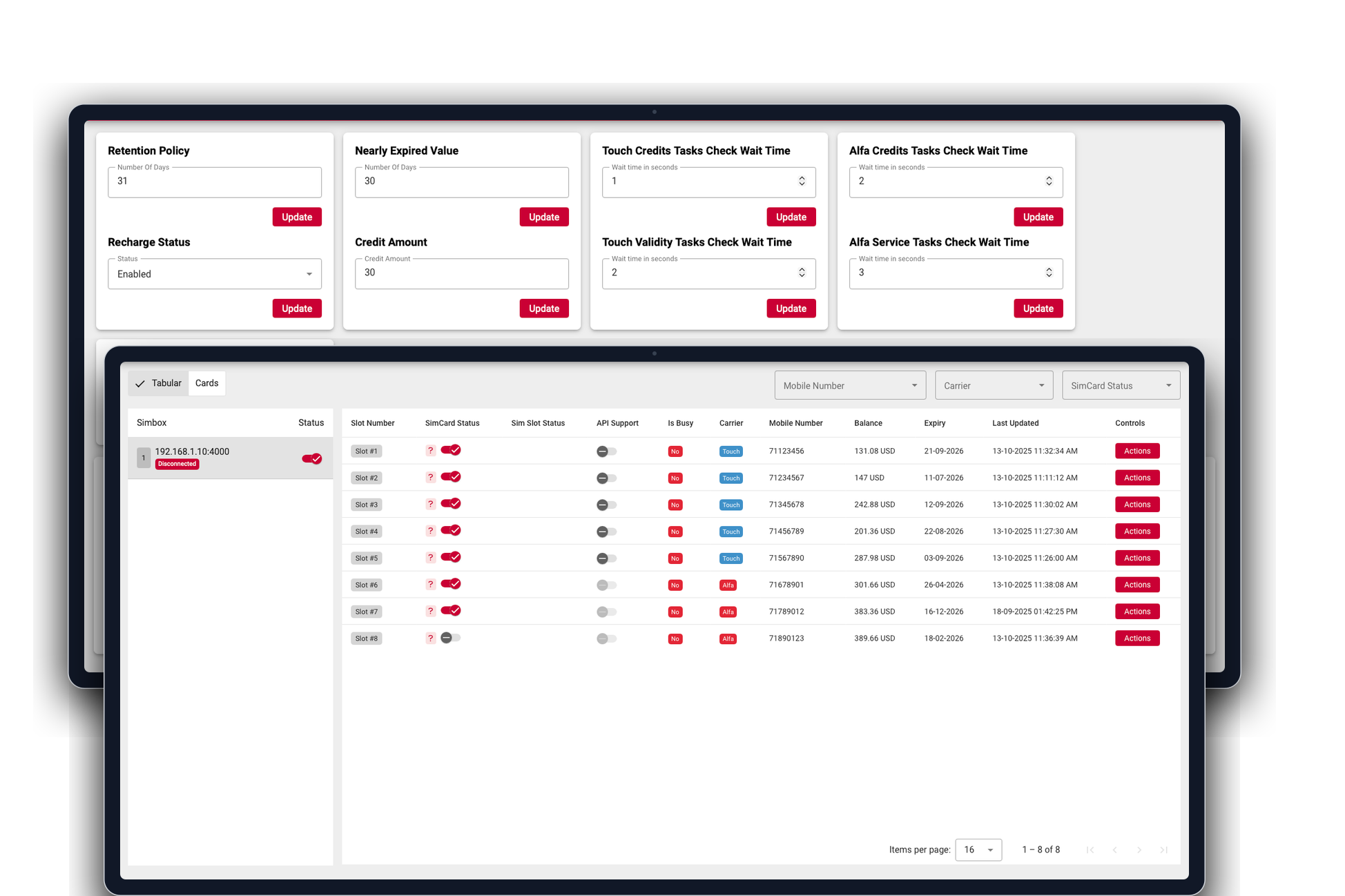Toggle SimCard status switch for Slot #7

tap(451, 611)
